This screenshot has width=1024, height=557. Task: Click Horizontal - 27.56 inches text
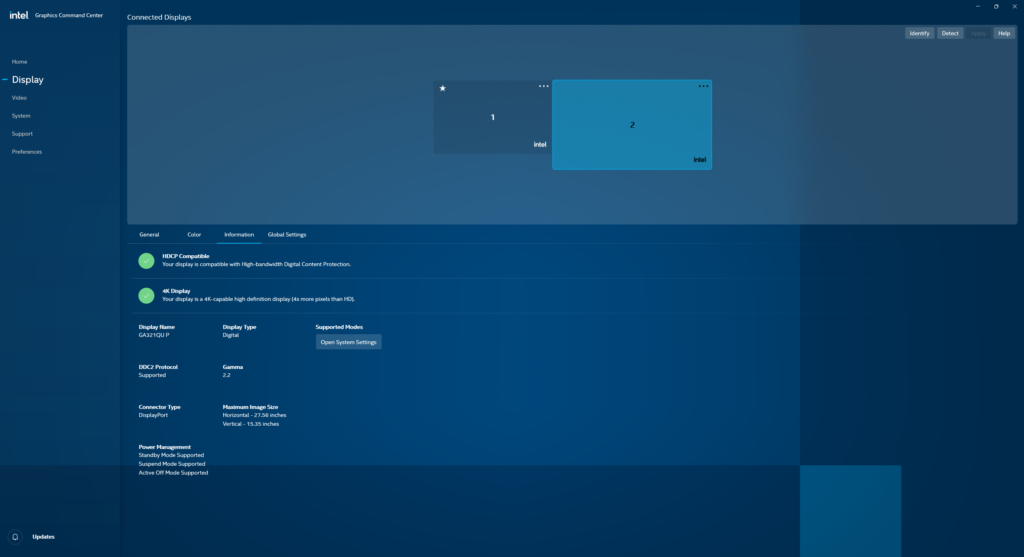coord(254,415)
